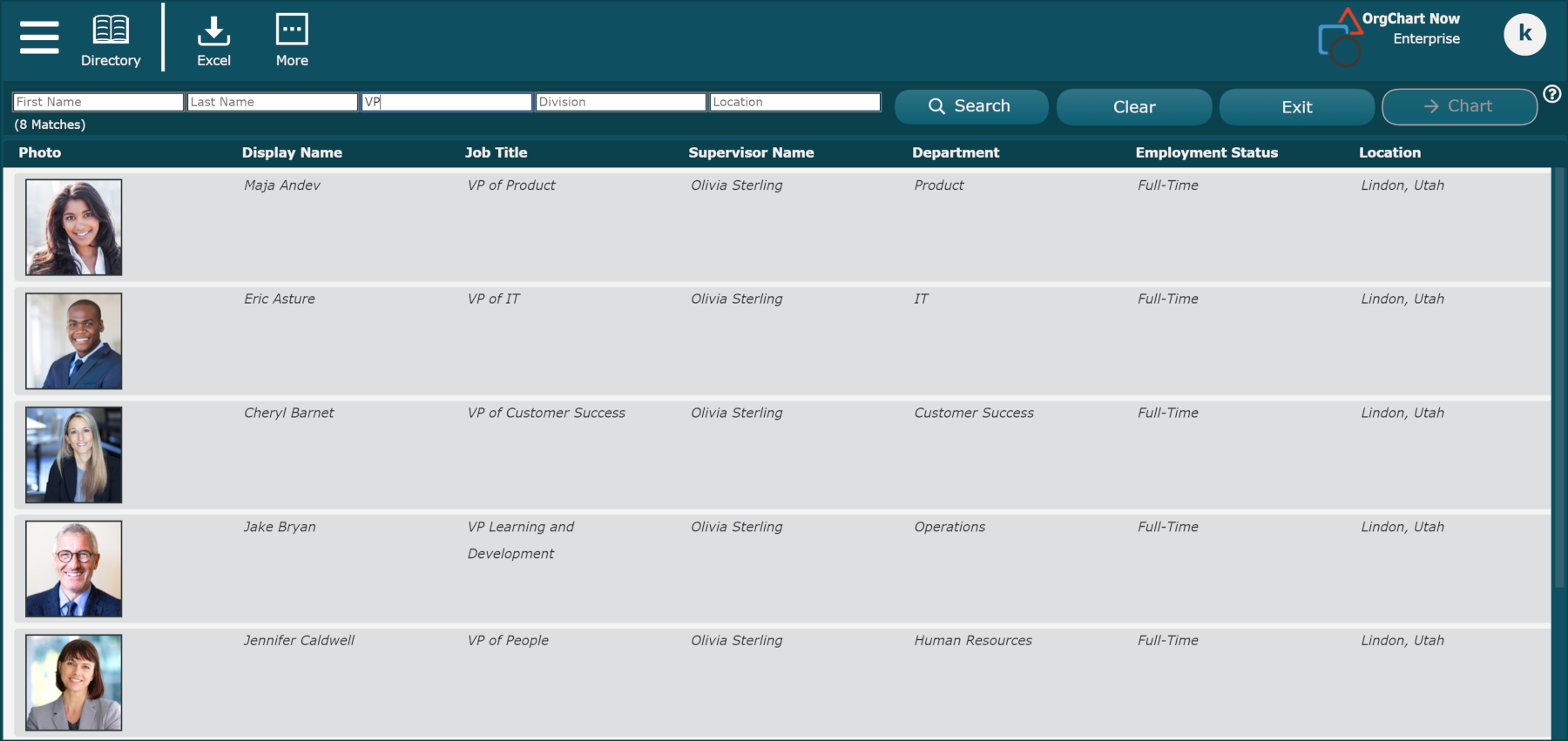Select Maja Andev's photo thumbnail
This screenshot has width=1568, height=741.
tap(74, 227)
